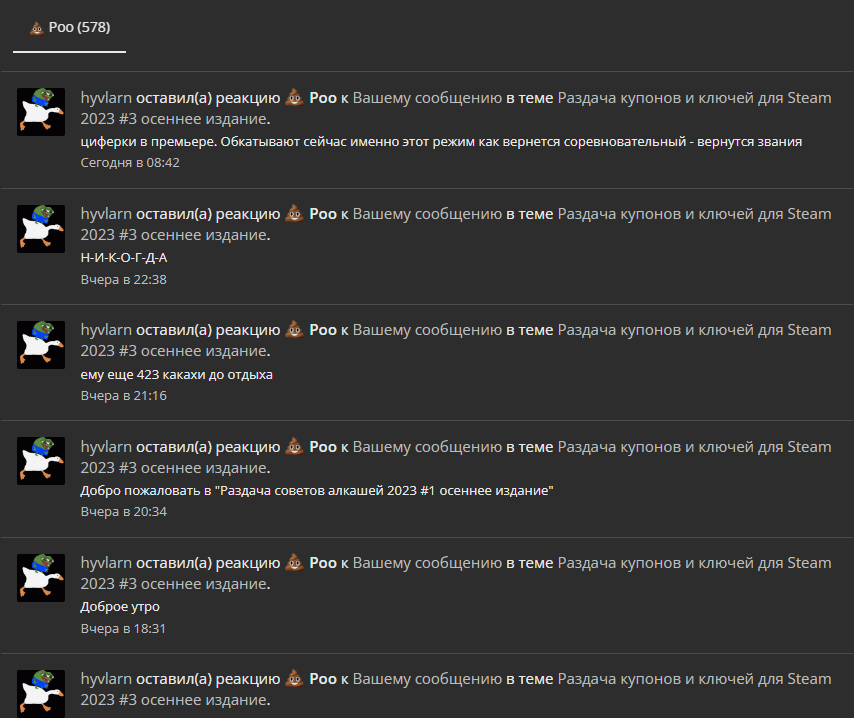
Task: Click the poo emoji in the Poo tab
Action: pyautogui.click(x=36, y=28)
